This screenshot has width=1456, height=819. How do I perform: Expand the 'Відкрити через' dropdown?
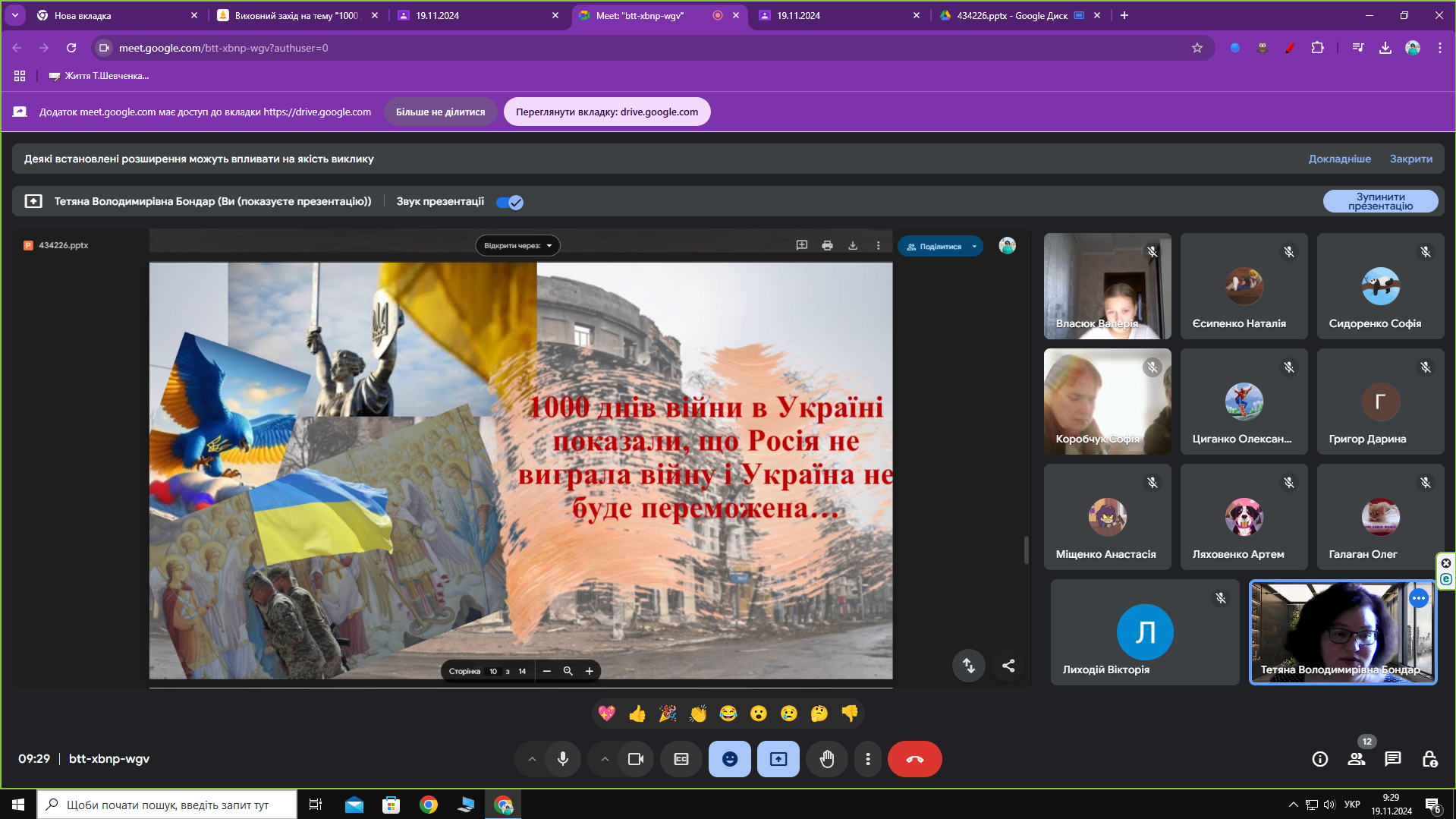point(518,245)
